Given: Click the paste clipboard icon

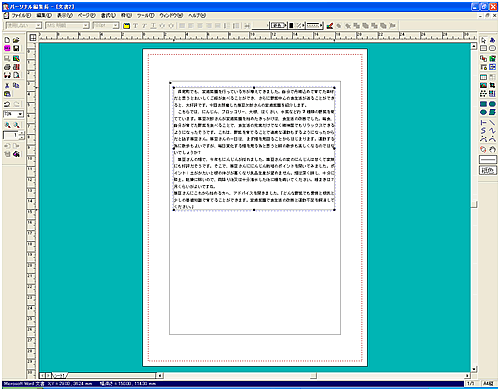Looking at the screenshot, I should (7, 94).
